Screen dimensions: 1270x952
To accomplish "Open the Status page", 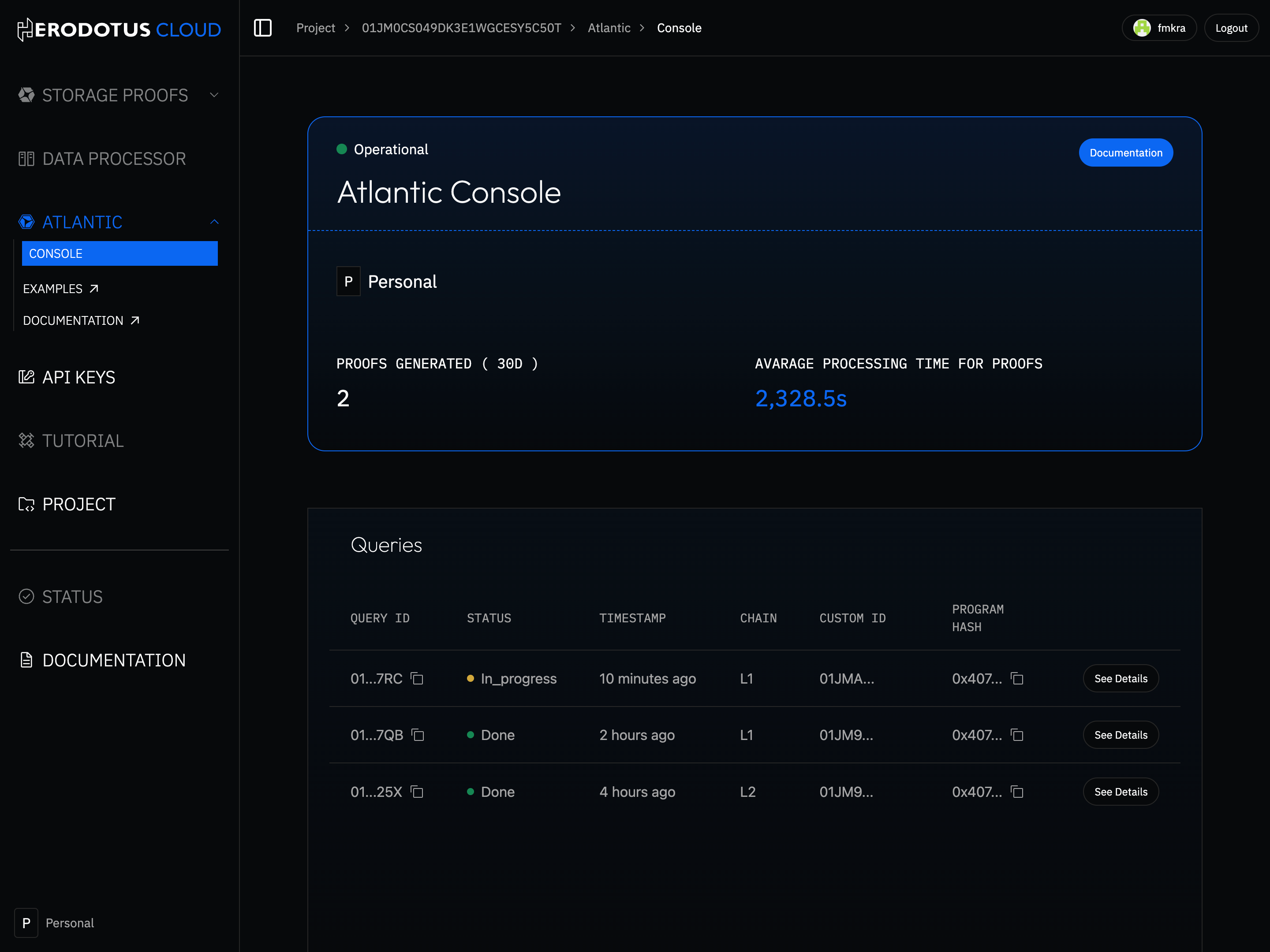I will point(72,596).
